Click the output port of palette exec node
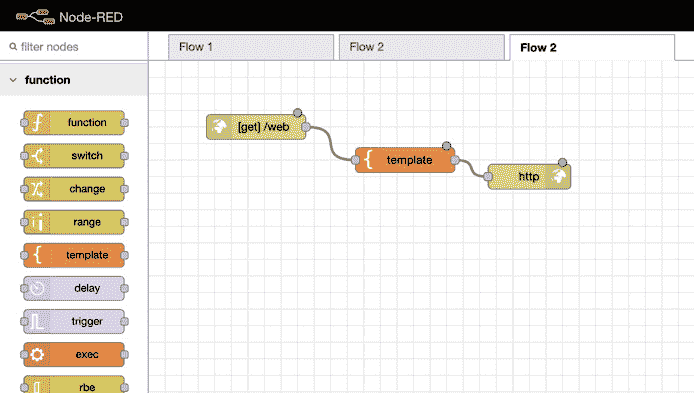This screenshot has height=393, width=694. [x=124, y=354]
